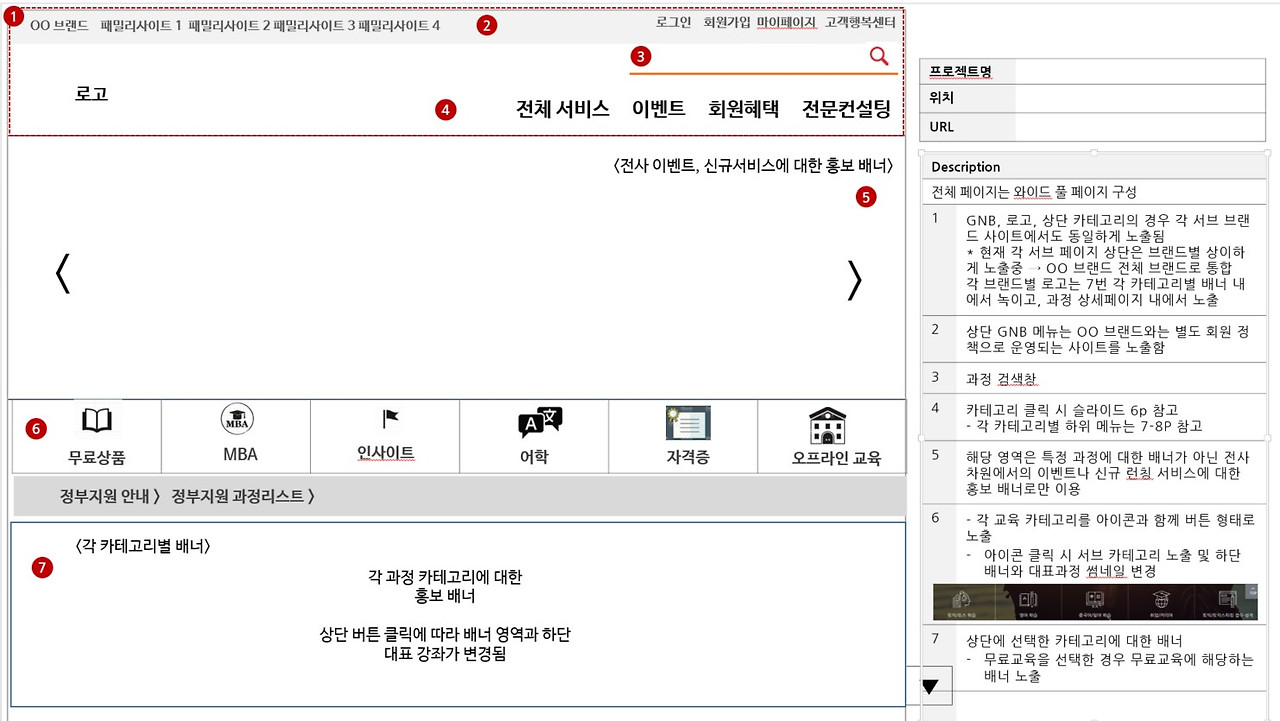This screenshot has height=721, width=1280.
Task: Click the 전사 이벤트 홍보 배너 caption
Action: pyautogui.click(x=752, y=165)
